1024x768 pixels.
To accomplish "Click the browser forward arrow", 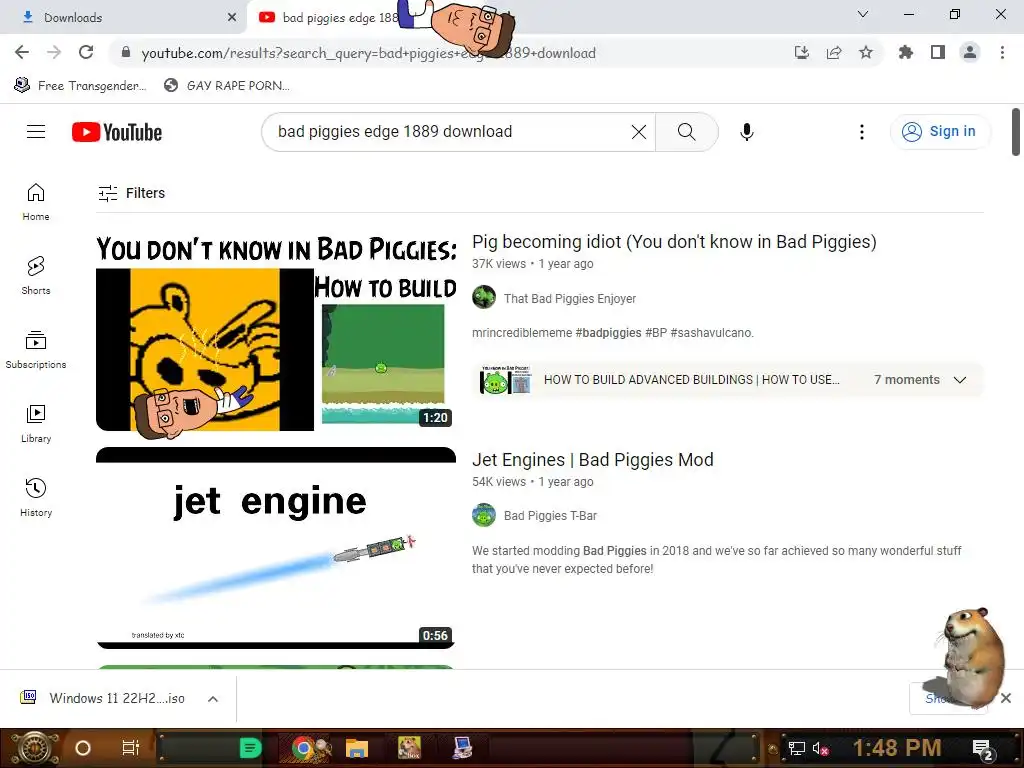I will [54, 52].
